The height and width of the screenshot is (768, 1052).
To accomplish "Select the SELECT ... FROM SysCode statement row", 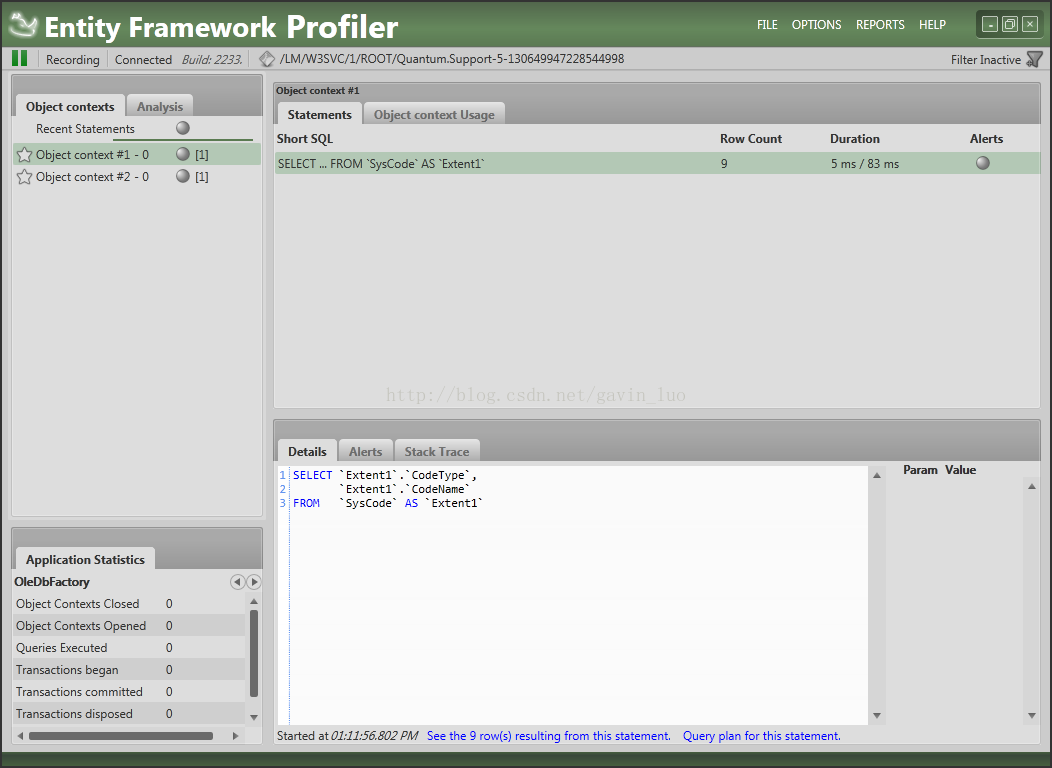I will coord(658,163).
